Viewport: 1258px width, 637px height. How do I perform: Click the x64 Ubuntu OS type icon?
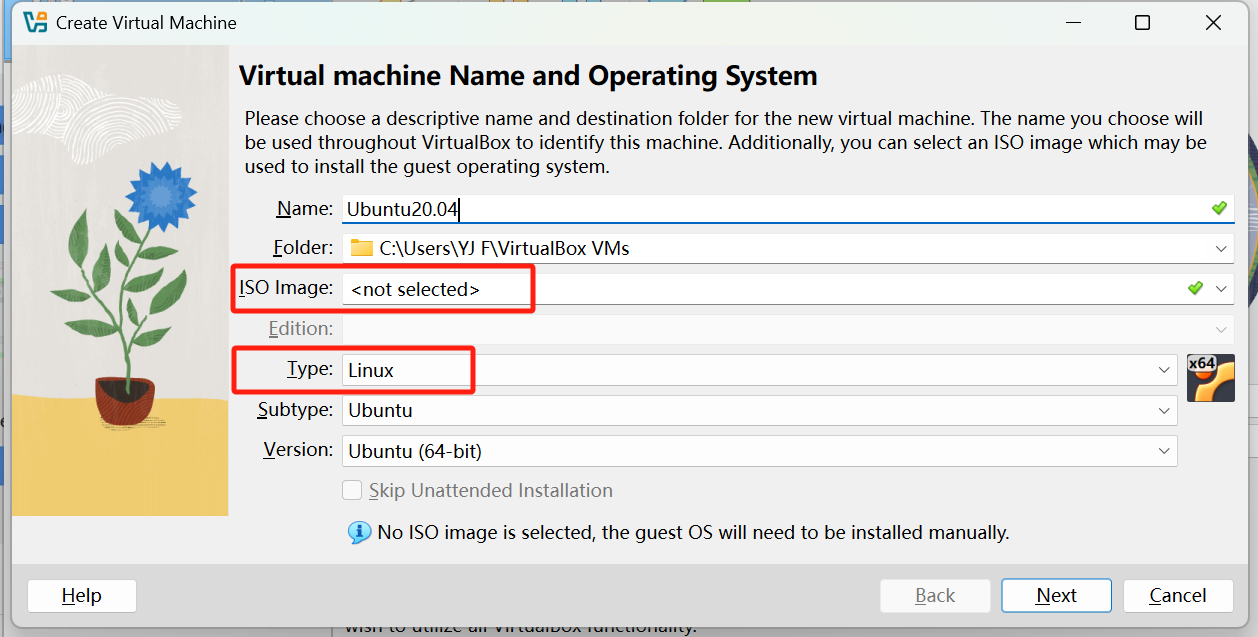(1210, 378)
